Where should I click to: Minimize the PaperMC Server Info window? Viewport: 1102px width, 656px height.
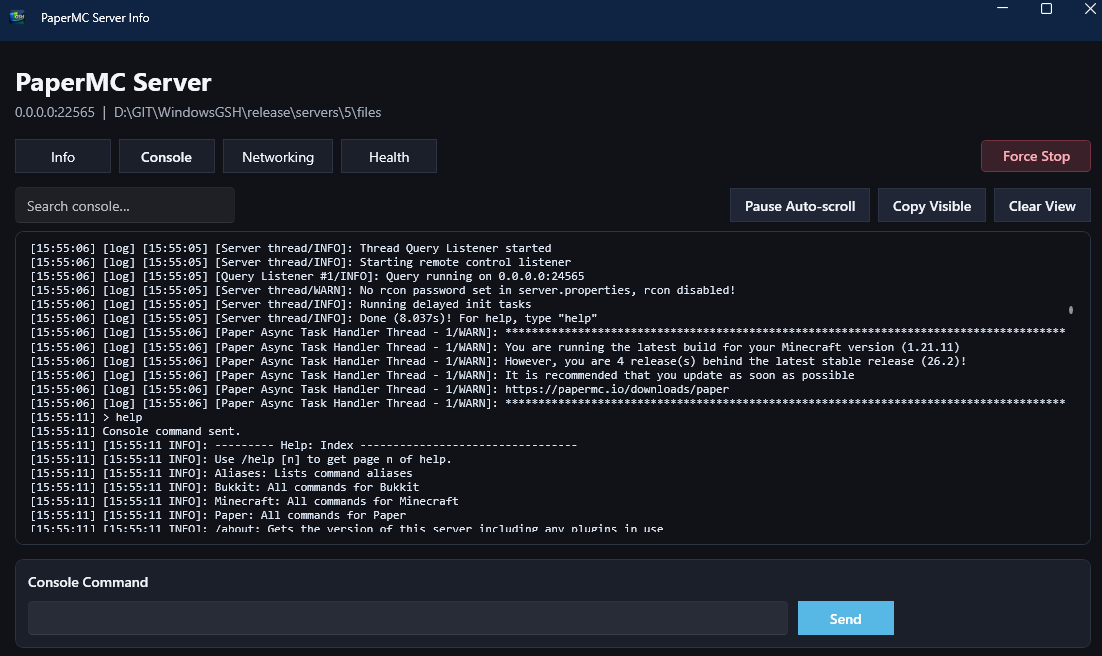1002,8
